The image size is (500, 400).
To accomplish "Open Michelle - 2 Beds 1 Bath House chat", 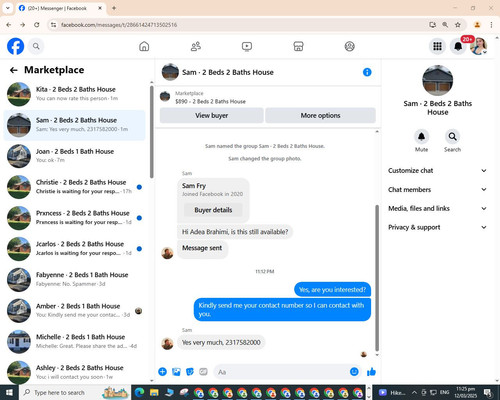I will [x=75, y=341].
